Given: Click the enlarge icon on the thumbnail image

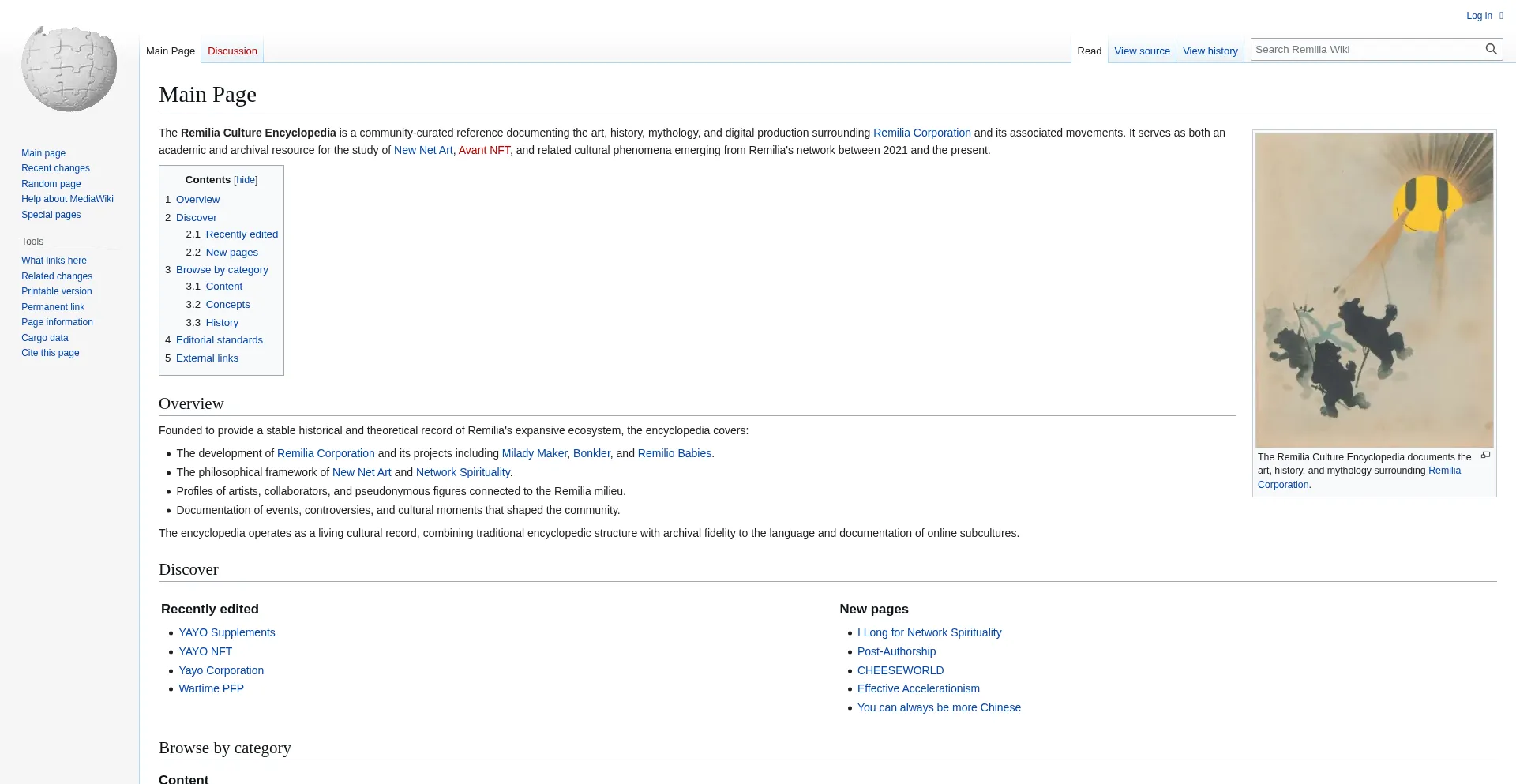Looking at the screenshot, I should pyautogui.click(x=1486, y=456).
